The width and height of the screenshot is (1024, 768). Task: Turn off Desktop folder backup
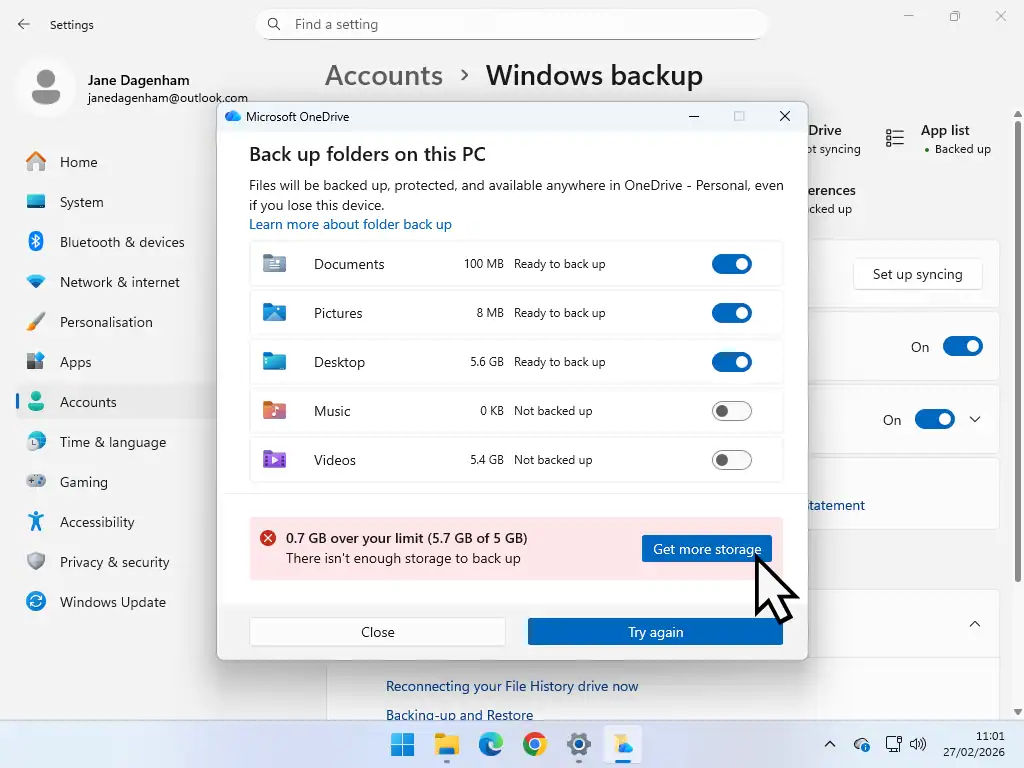tap(731, 361)
